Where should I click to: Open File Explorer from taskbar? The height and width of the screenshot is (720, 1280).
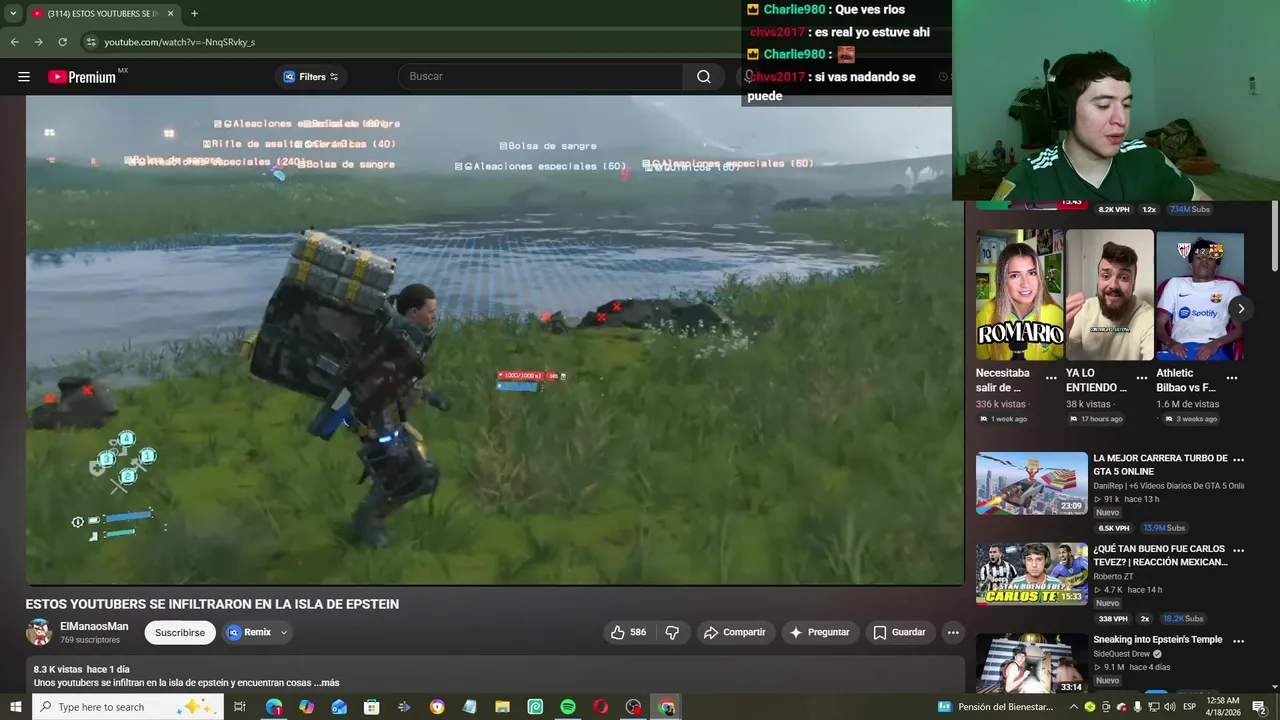[x=502, y=707]
